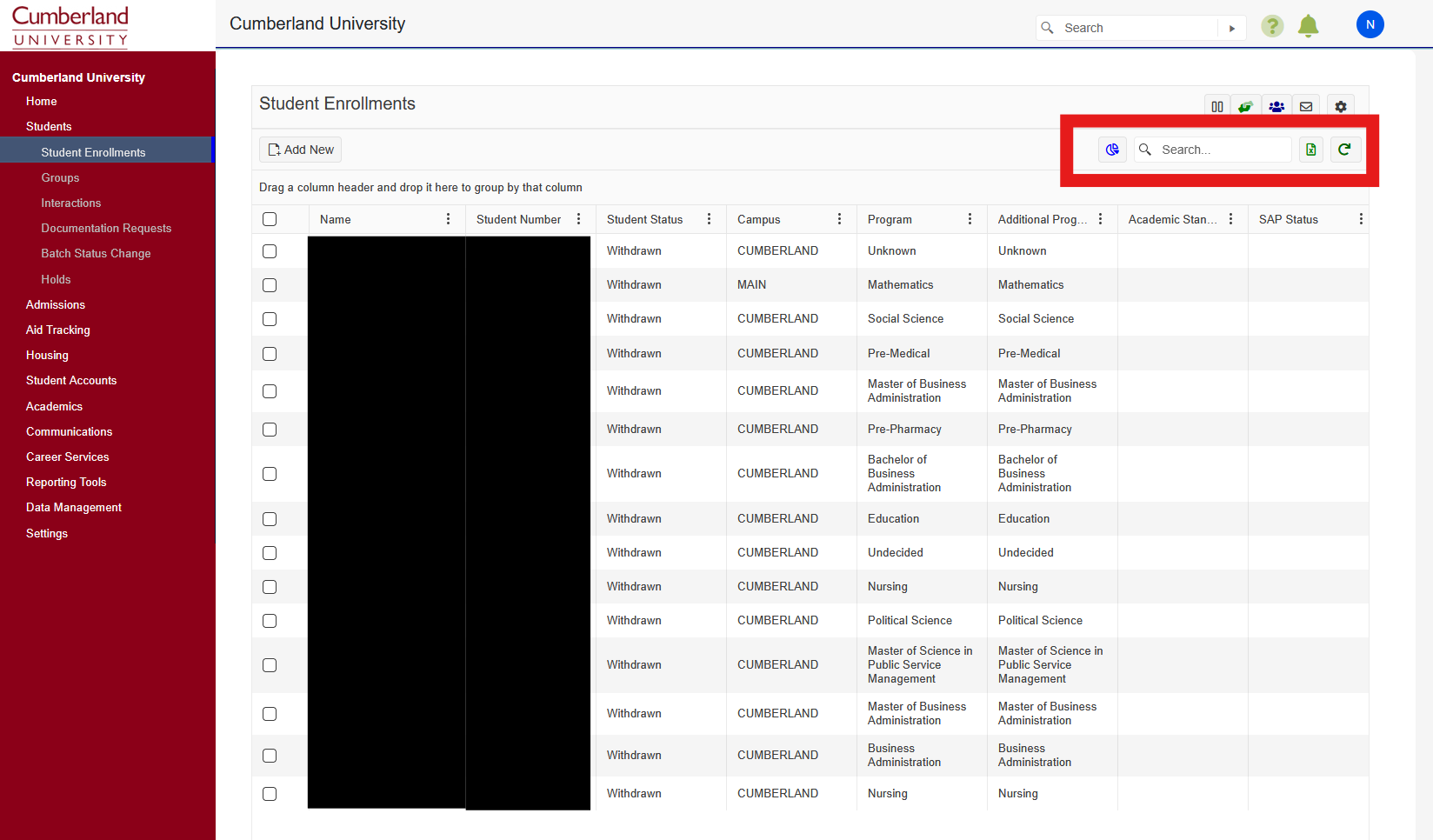Viewport: 1433px width, 840px height.
Task: Open the Academics section
Action: point(54,406)
